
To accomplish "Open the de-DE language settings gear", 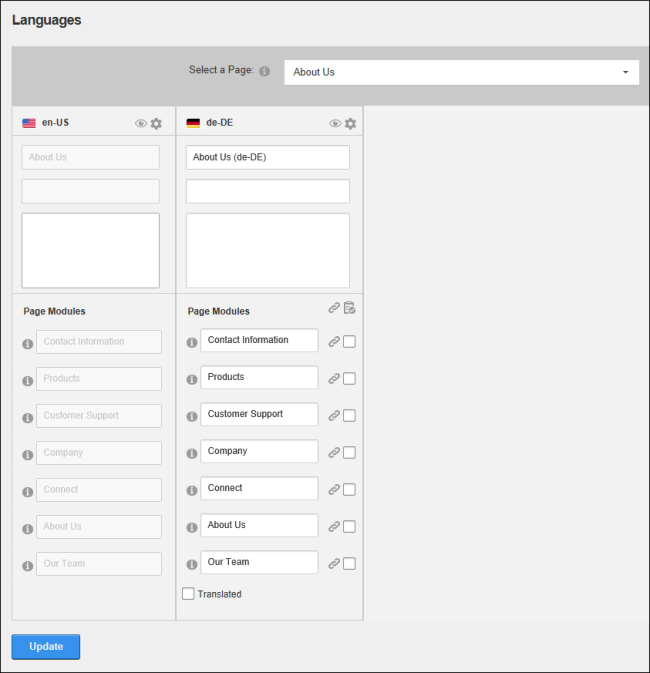I will (x=350, y=124).
